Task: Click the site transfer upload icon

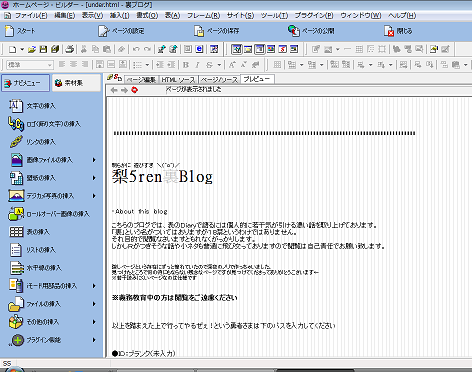Action: pos(173,49)
